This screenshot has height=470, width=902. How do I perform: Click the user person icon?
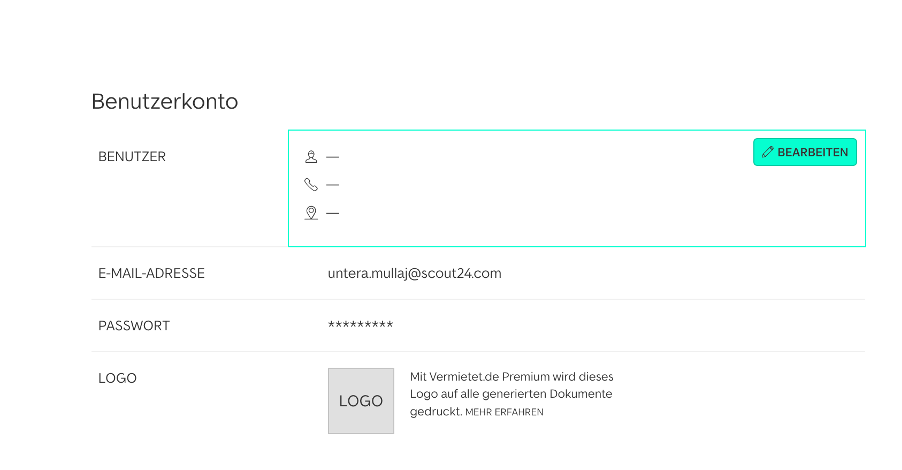click(311, 156)
